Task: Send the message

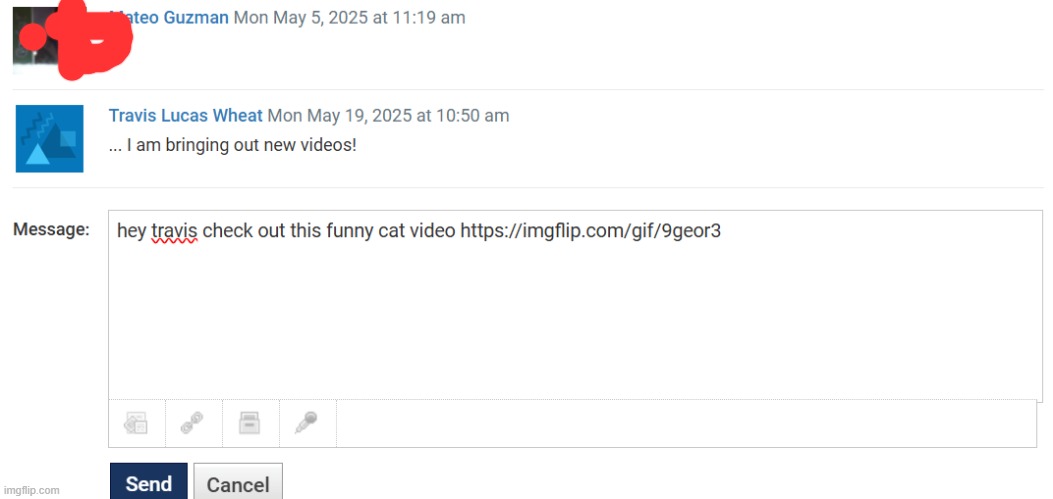Action: tap(148, 482)
